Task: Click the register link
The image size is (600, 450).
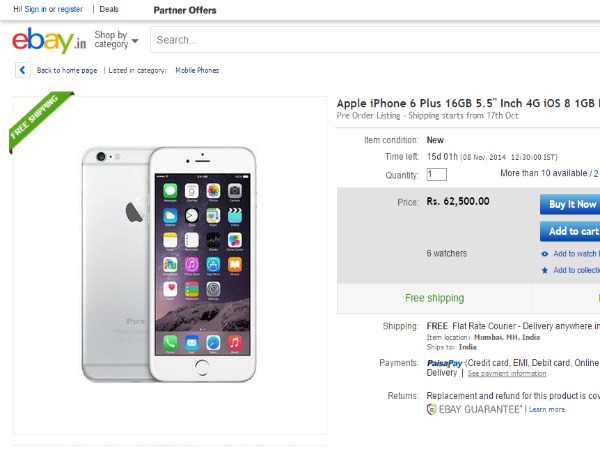Action: pyautogui.click(x=70, y=9)
